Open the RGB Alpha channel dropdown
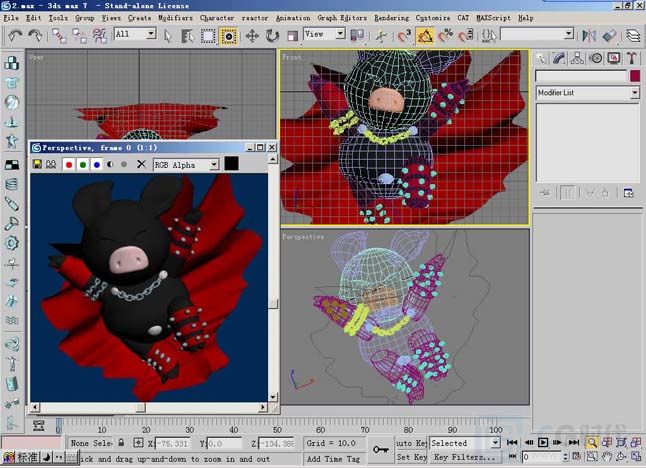This screenshot has width=646, height=468. [x=185, y=165]
